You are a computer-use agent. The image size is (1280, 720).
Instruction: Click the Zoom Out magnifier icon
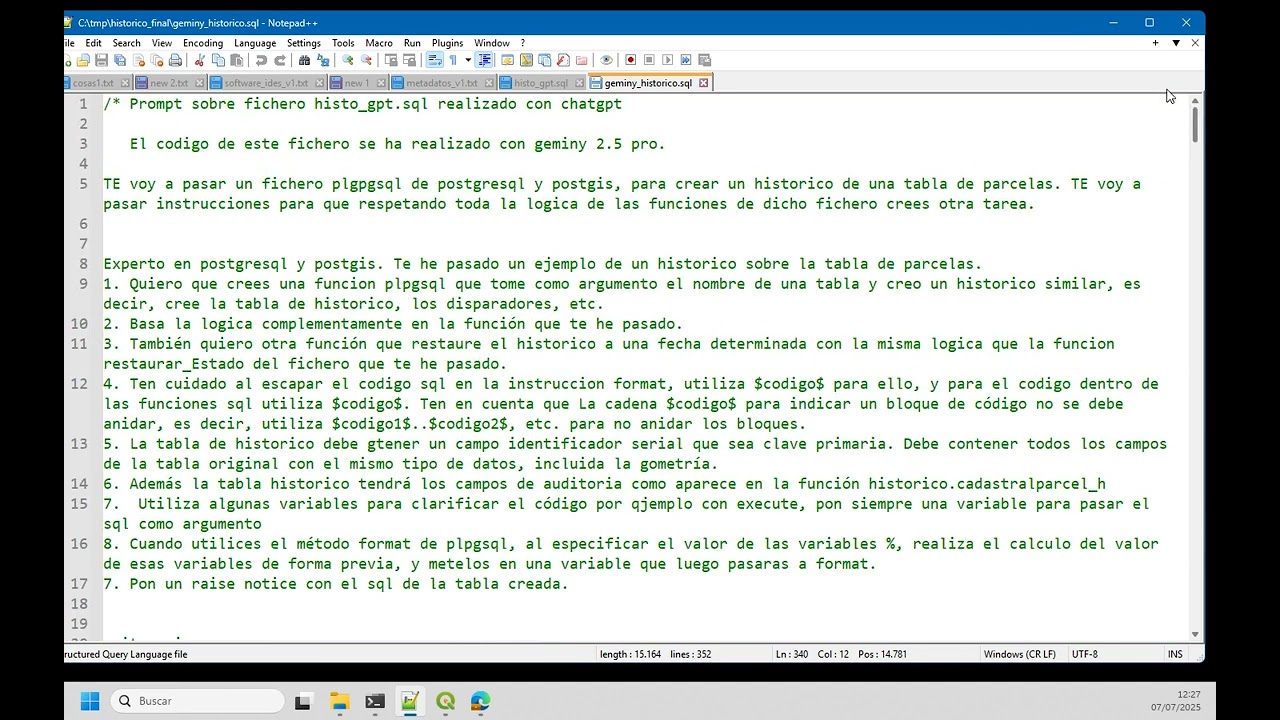pyautogui.click(x=366, y=60)
